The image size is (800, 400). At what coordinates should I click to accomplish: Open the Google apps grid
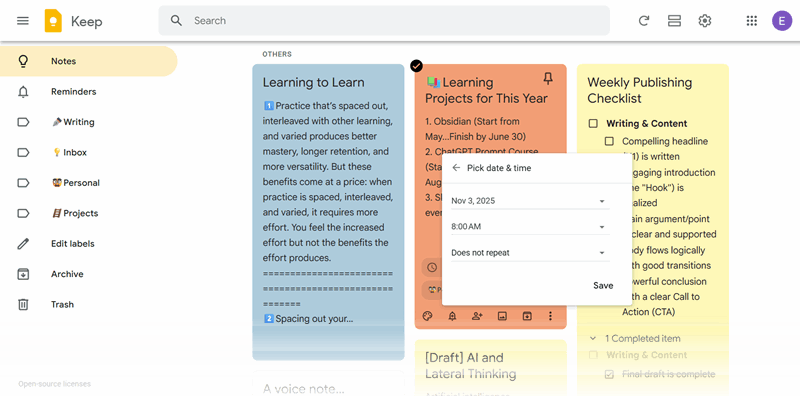752,20
